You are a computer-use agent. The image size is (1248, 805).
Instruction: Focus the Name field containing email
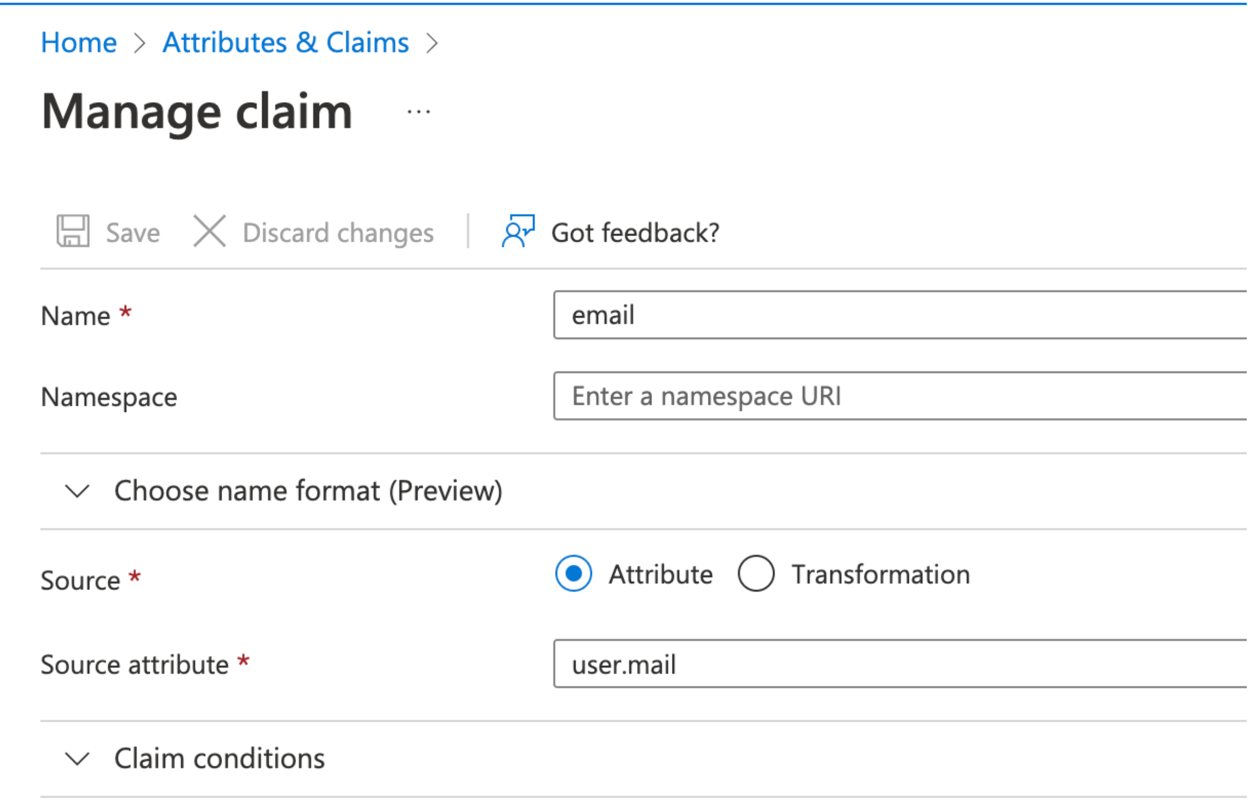tap(890, 314)
